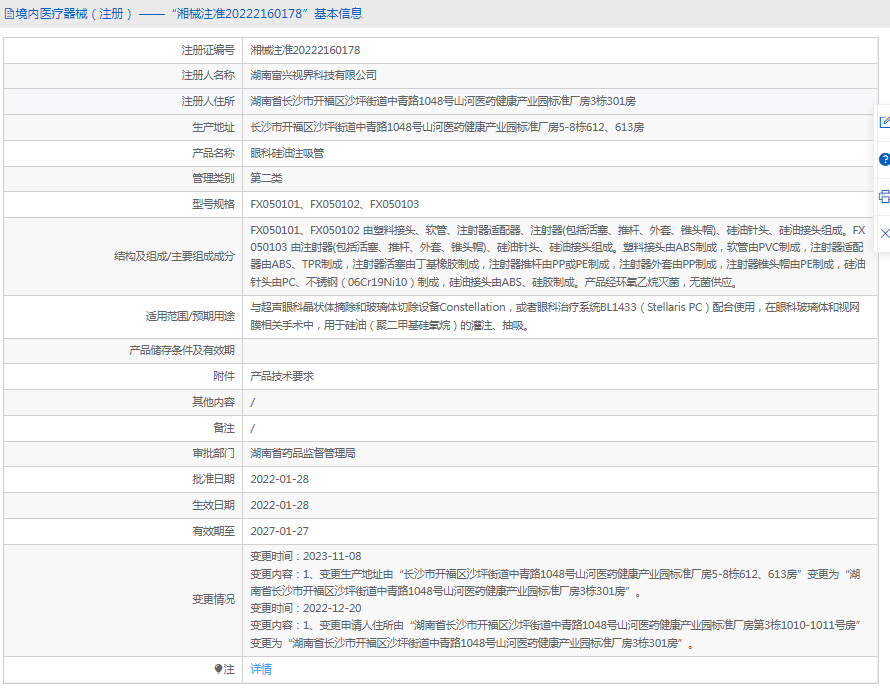Click the 产品技术要求 attachment text
Viewport: 890px width, 689px height.
[281, 376]
